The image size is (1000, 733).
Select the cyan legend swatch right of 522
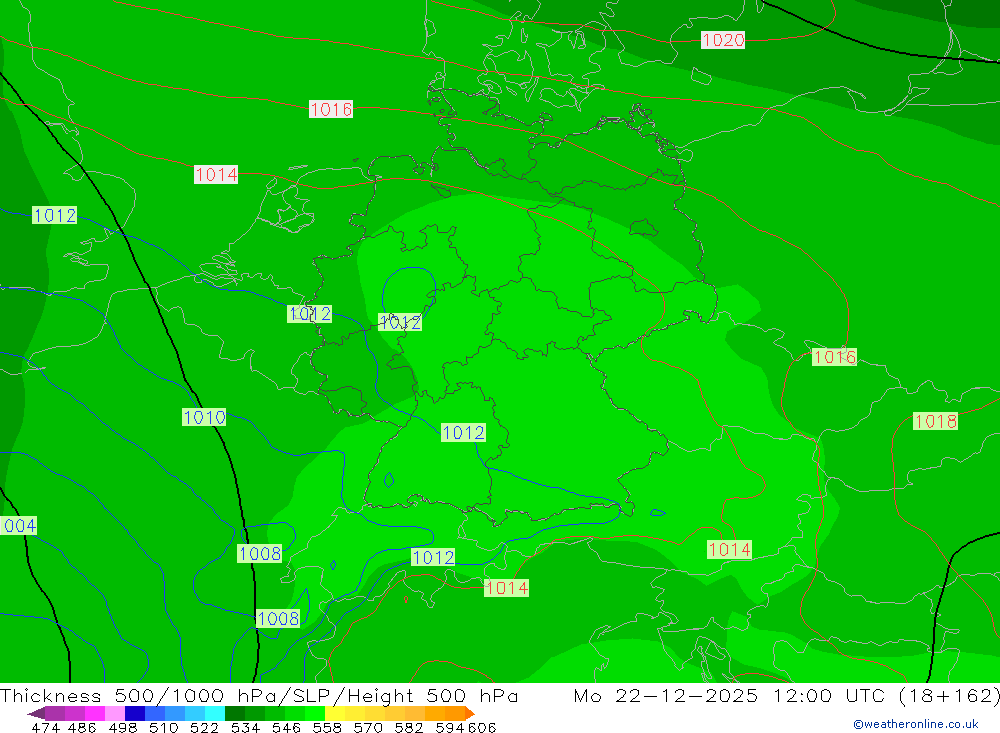[215, 713]
